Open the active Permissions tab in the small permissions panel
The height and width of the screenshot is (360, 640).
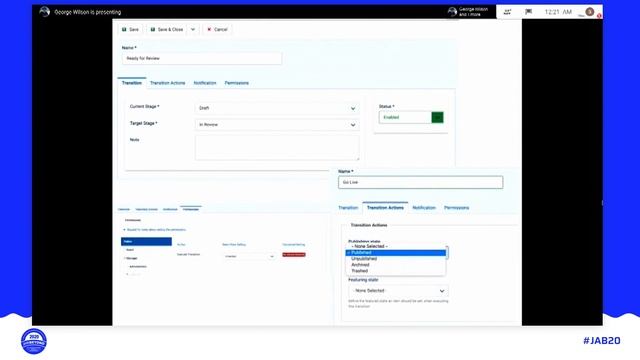(191, 209)
